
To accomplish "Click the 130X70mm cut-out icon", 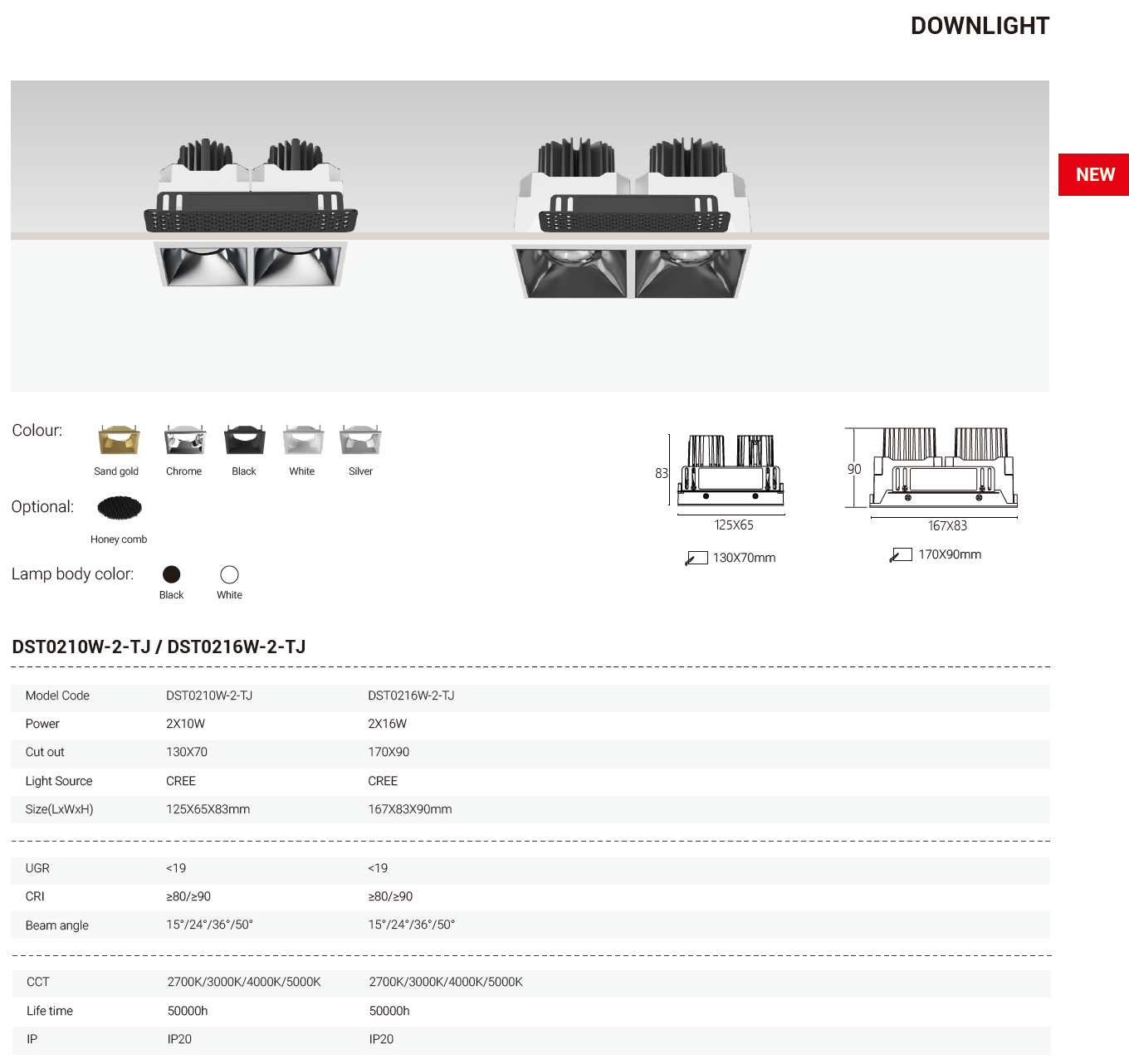I will 696,559.
